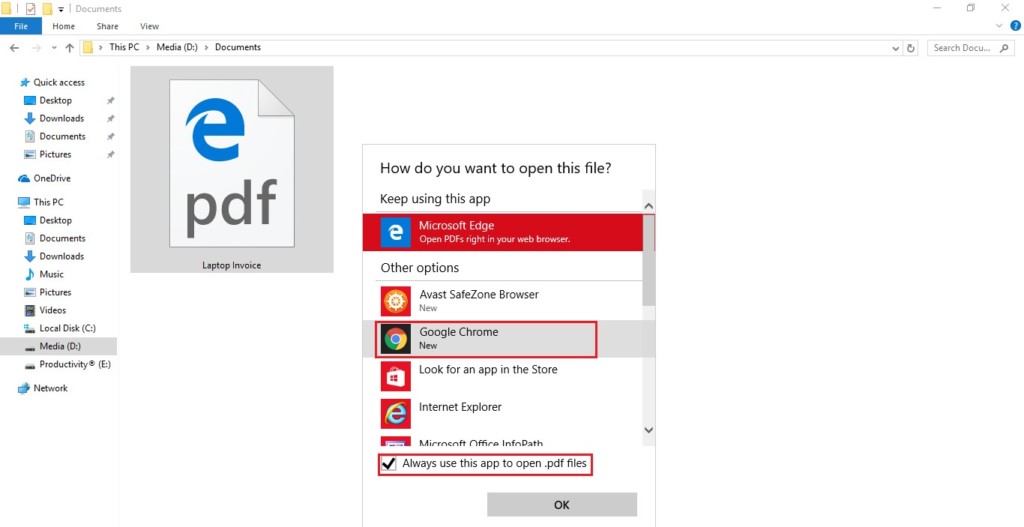Click the OK button

(x=562, y=505)
